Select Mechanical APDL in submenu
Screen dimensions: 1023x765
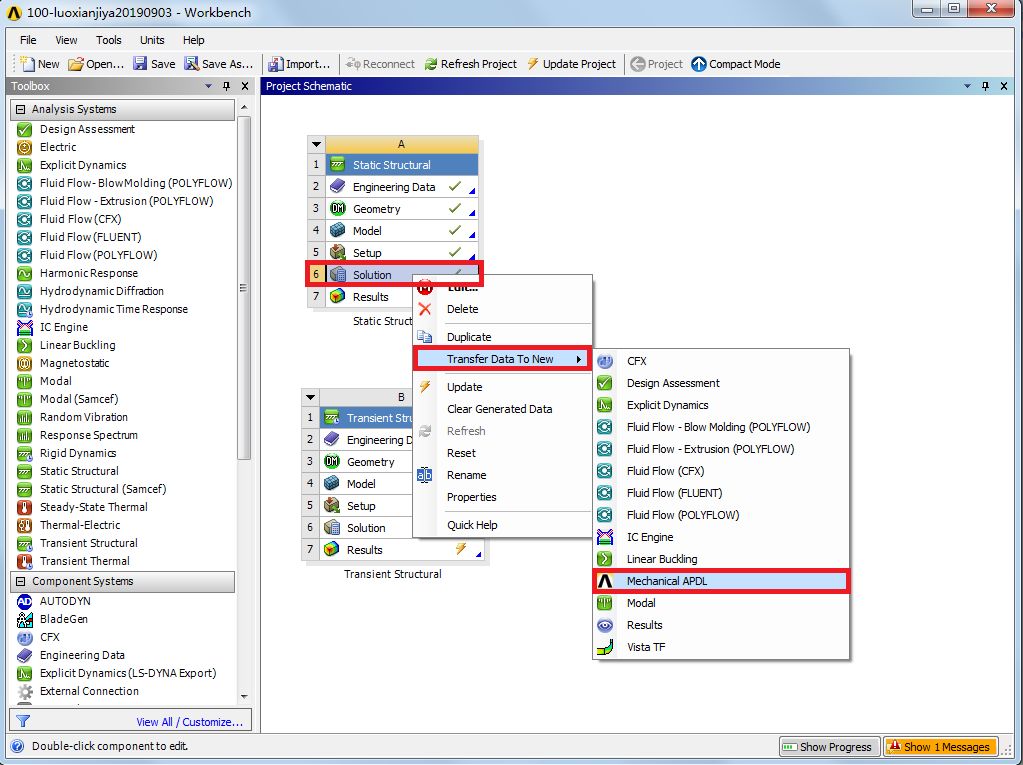[x=721, y=581]
